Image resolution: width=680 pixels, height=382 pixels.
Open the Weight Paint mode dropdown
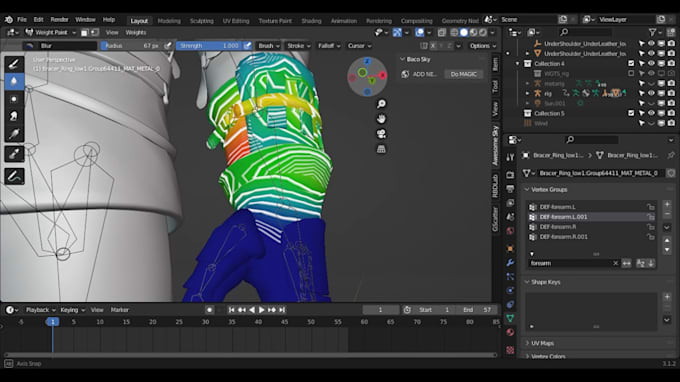50,33
